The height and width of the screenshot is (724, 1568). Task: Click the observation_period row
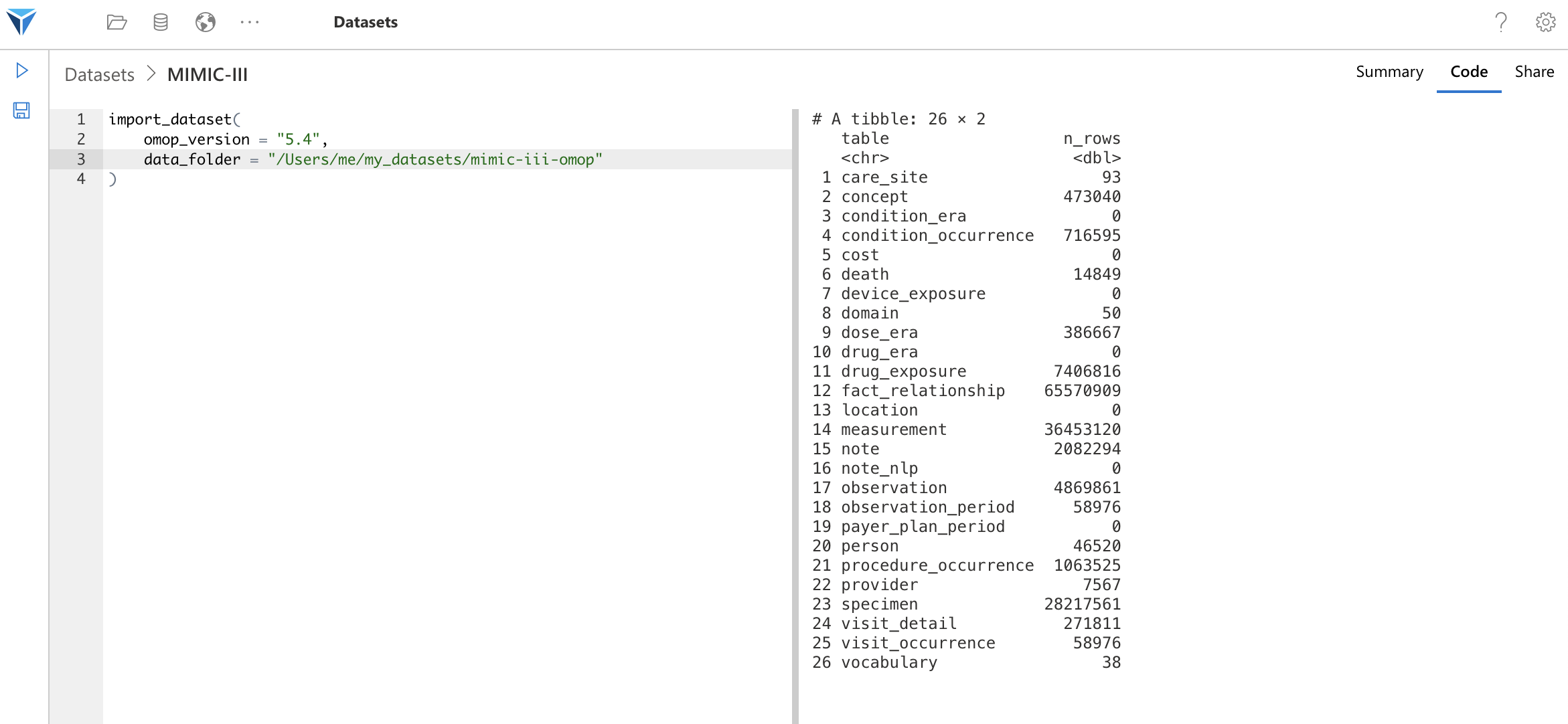pos(967,507)
